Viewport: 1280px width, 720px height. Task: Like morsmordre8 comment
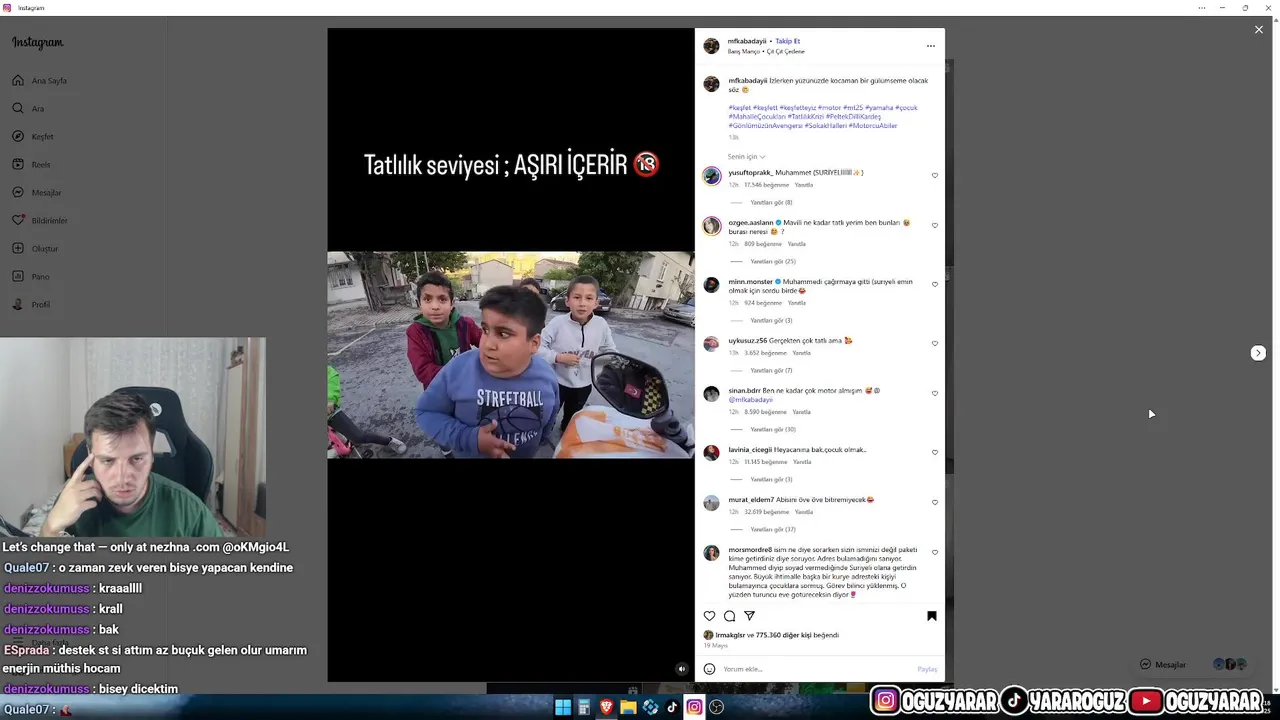click(935, 552)
